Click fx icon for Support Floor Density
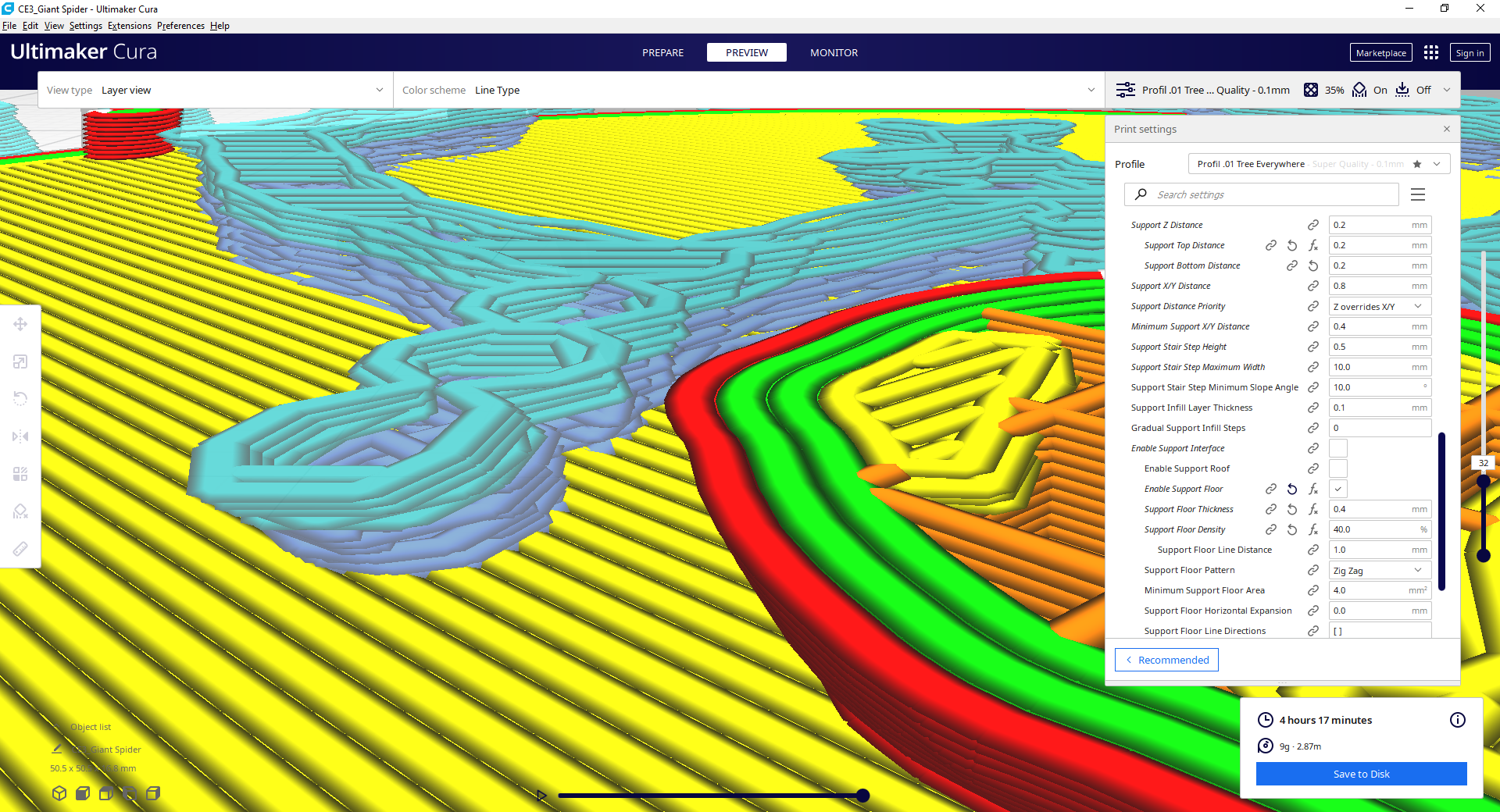This screenshot has height=812, width=1500. [x=1313, y=529]
